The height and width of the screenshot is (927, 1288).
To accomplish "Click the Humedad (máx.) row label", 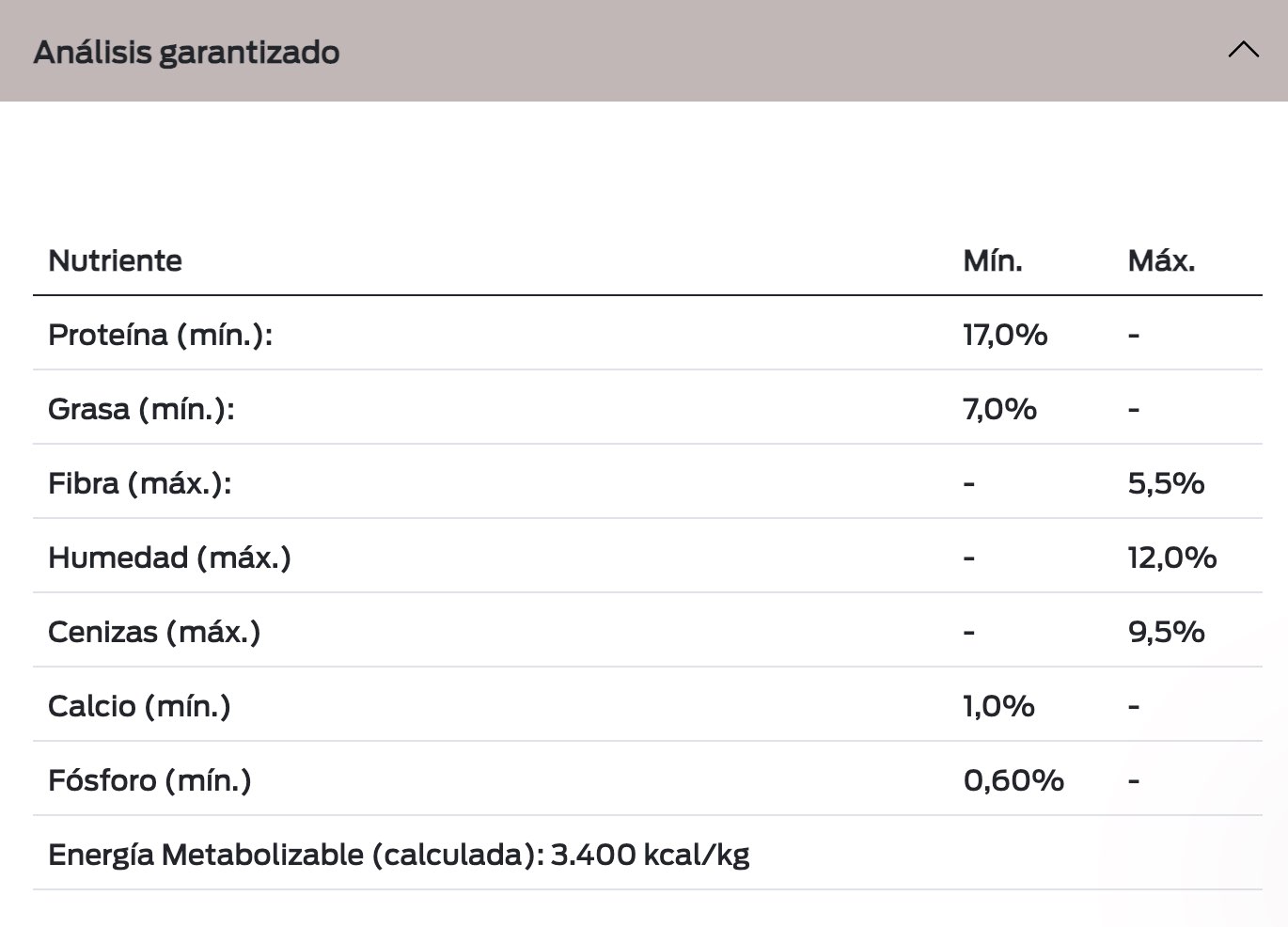I will point(169,558).
